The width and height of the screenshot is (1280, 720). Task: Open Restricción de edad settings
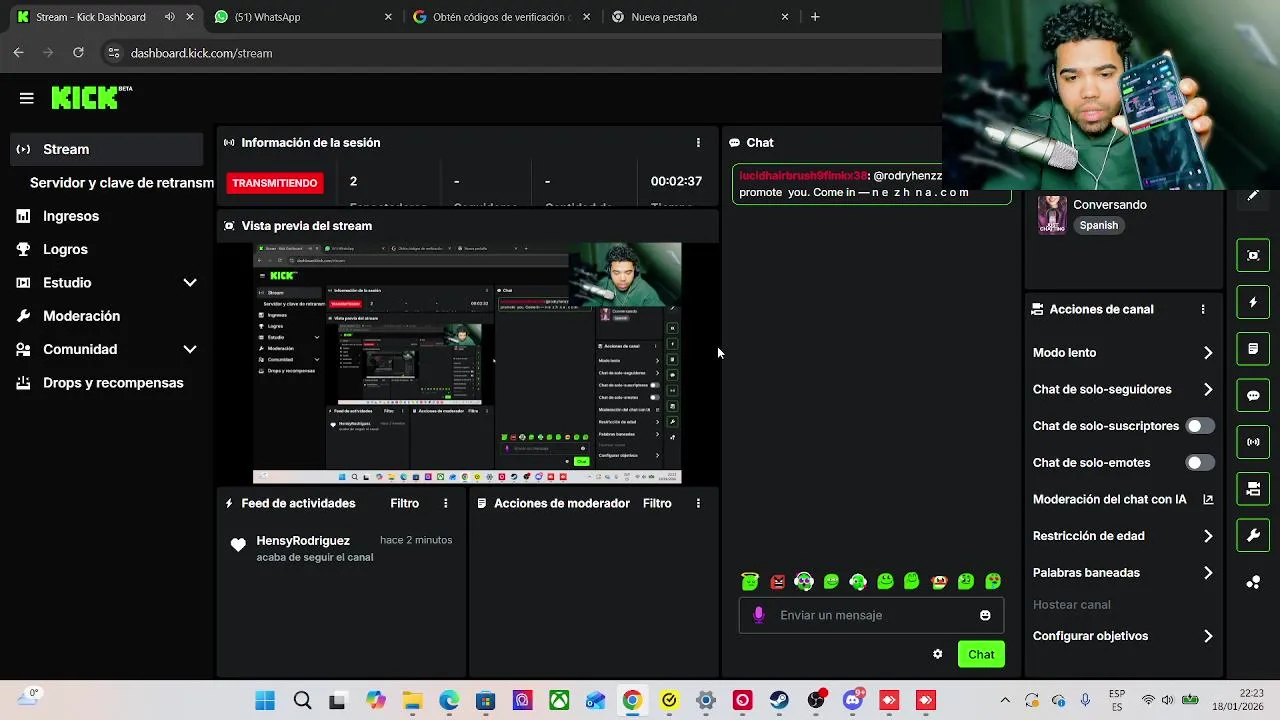[x=1122, y=536]
